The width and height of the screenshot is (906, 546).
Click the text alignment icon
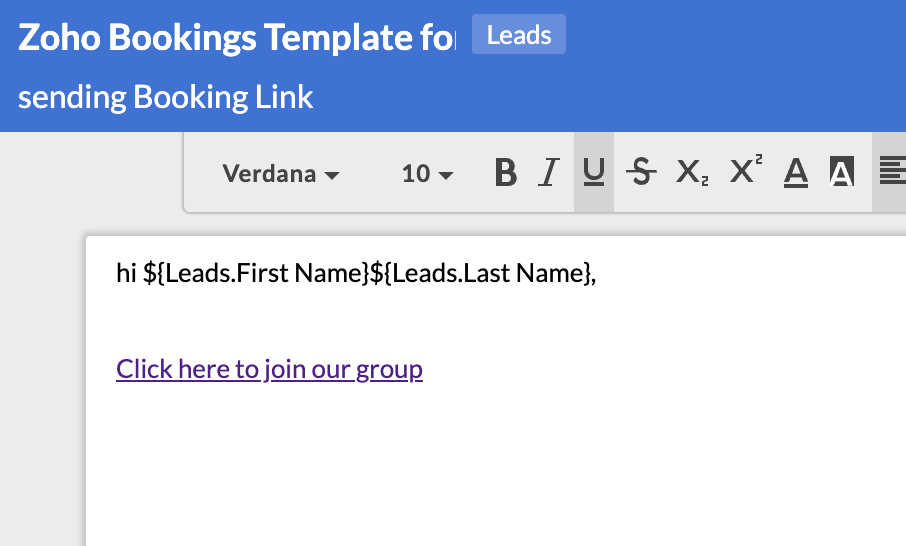point(892,172)
